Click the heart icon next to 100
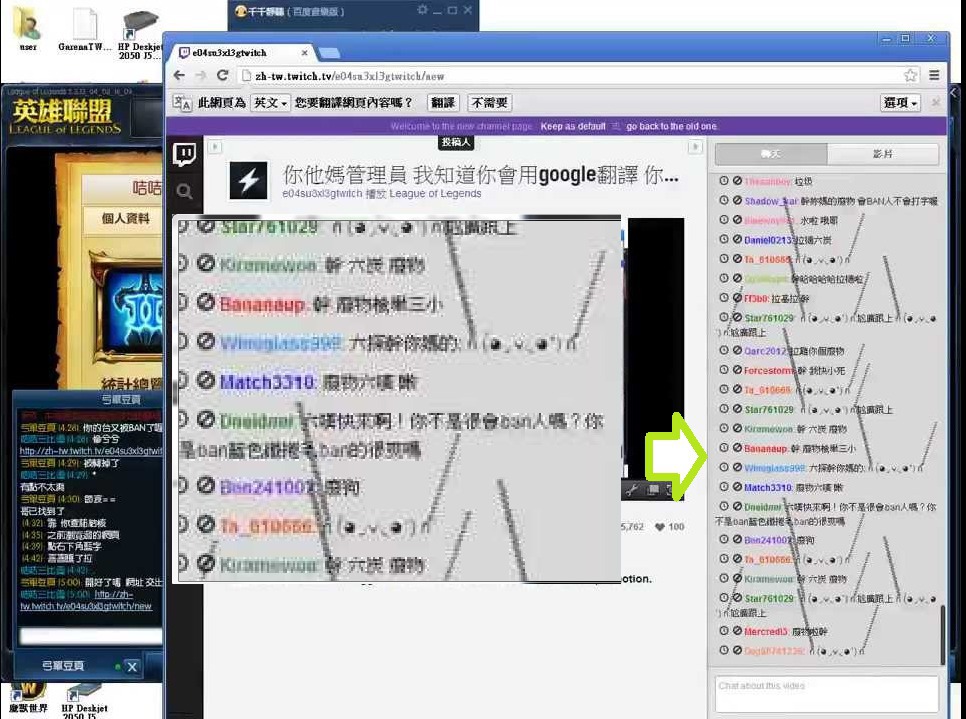 pyautogui.click(x=660, y=527)
